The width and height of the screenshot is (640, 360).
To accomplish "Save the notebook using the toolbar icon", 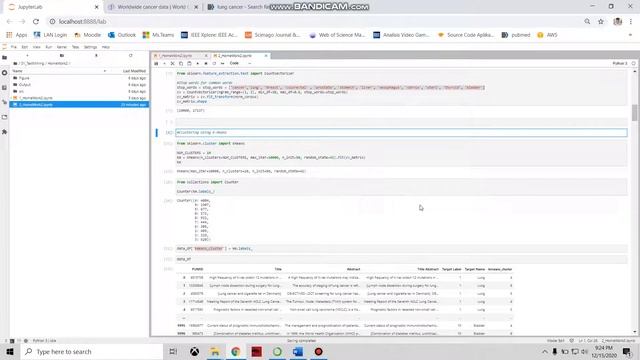I will pos(156,63).
